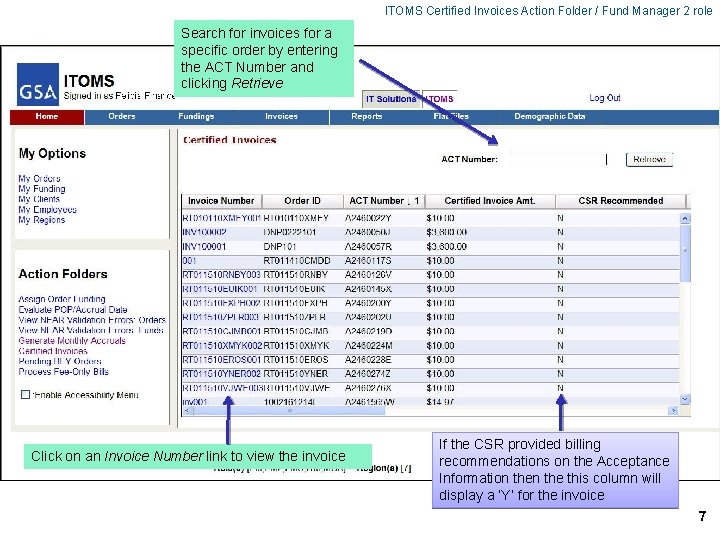The width and height of the screenshot is (720, 540).
Task: Open invoice RT011510EUIK001 link
Action: [x=220, y=289]
